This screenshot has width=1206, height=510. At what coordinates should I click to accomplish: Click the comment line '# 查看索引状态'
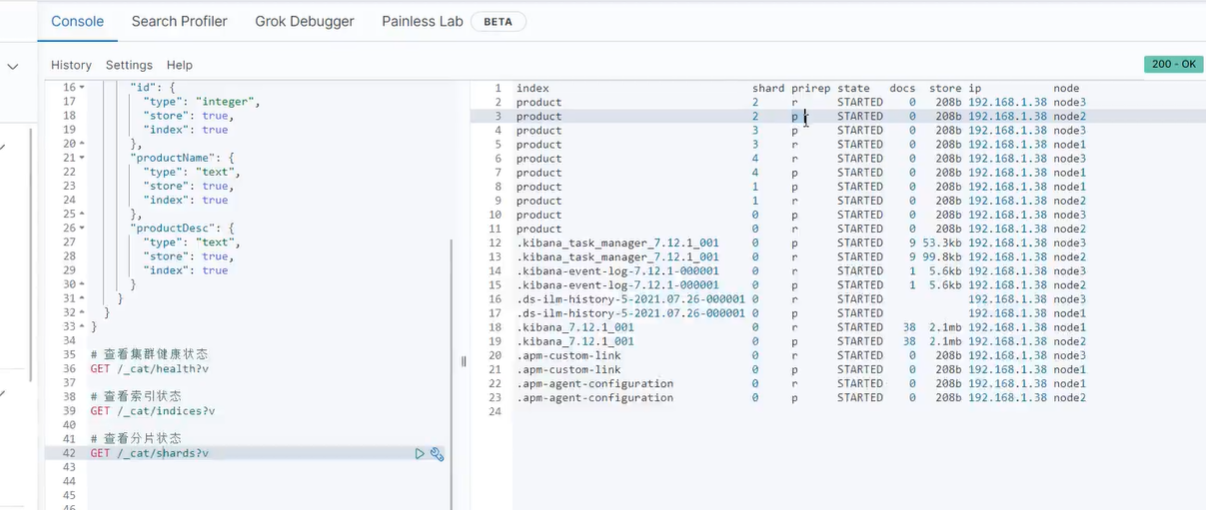135,397
